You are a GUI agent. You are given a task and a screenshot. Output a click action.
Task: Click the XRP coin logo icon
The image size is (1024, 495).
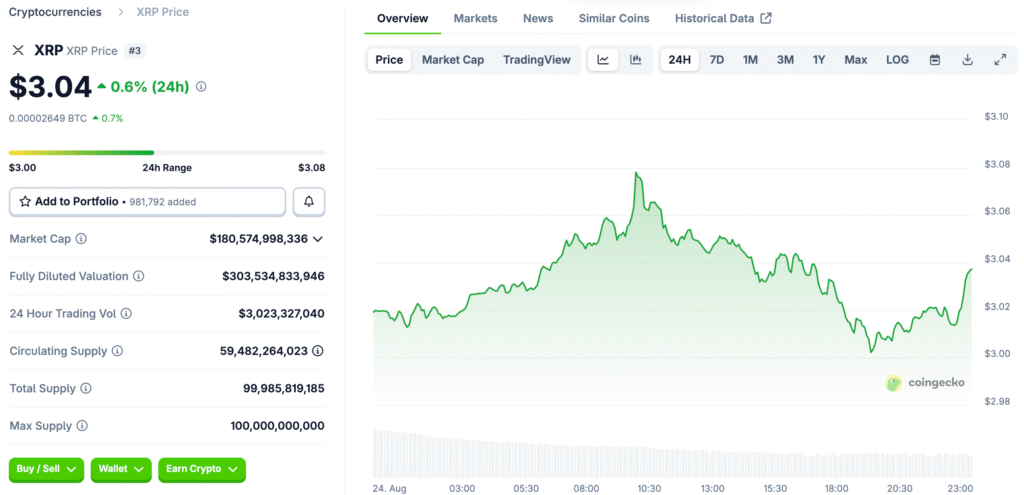[x=18, y=51]
